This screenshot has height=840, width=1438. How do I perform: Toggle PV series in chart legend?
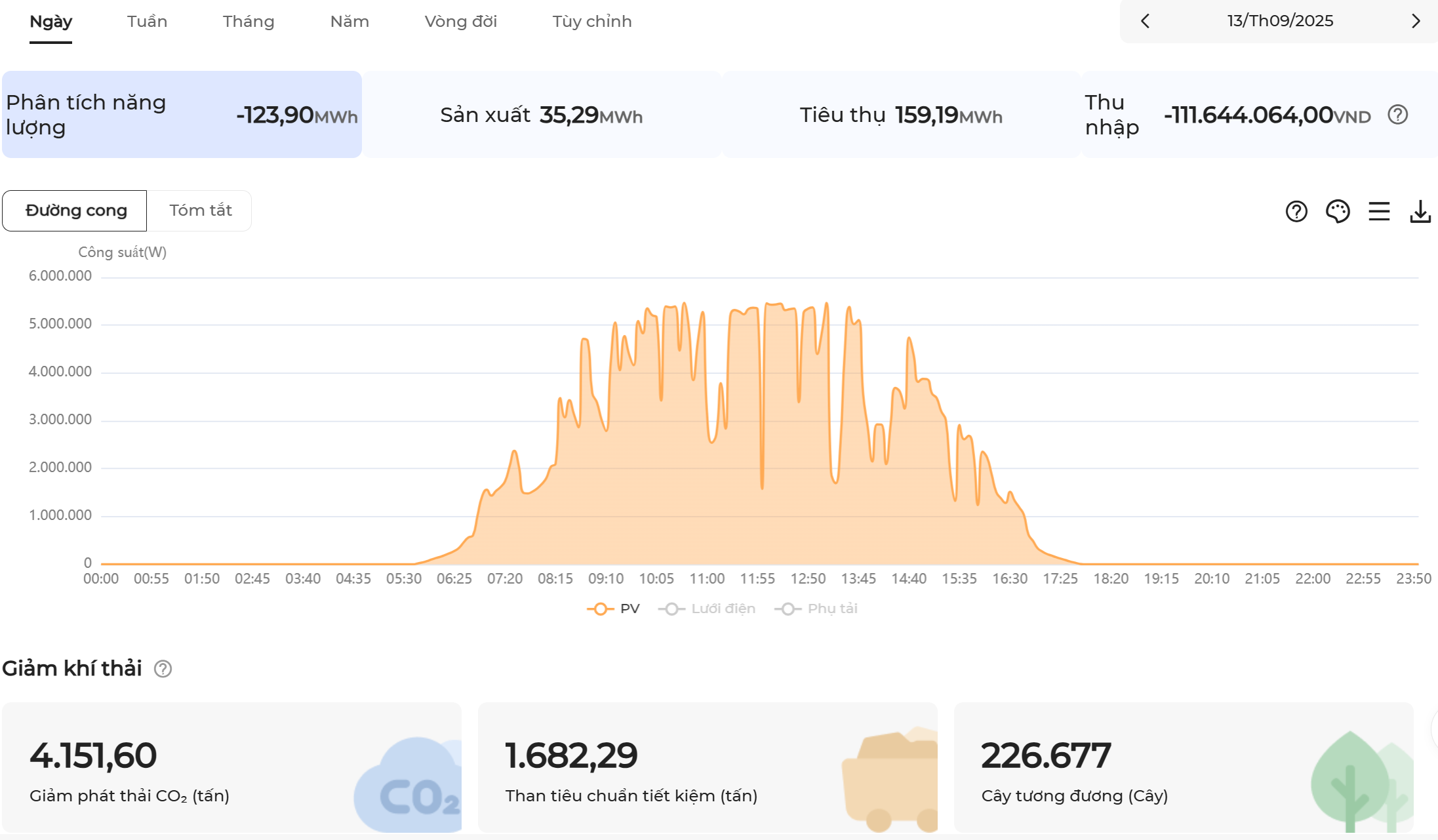click(614, 609)
